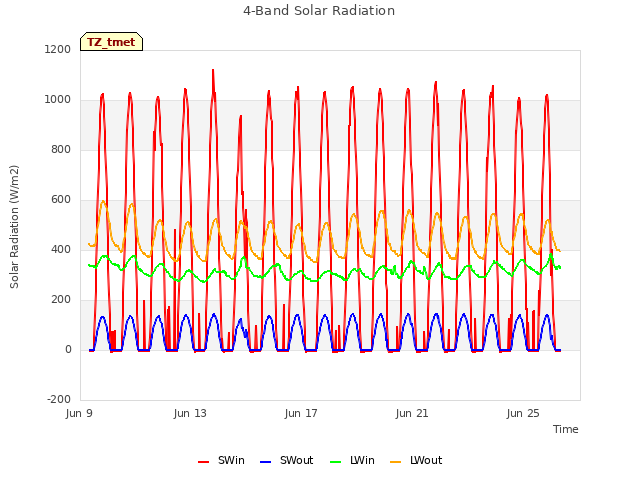Viewport: 640px width, 480px height.
Task: Click the red SWin legend swatch
Action: click(203, 462)
